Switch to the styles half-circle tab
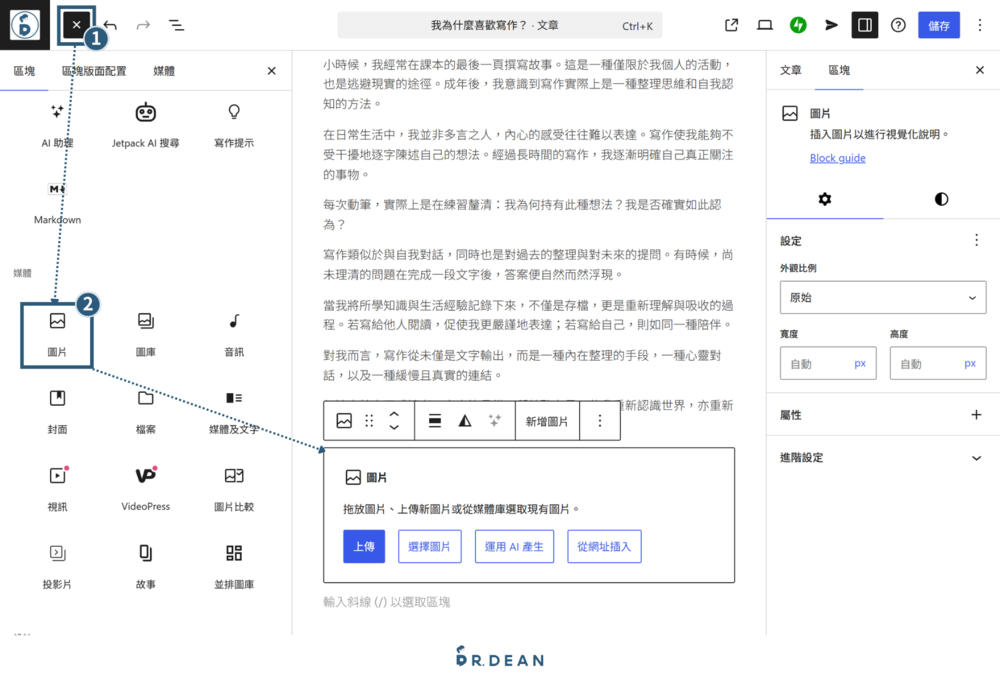Viewport: 1000px width, 677px height. coord(940,199)
